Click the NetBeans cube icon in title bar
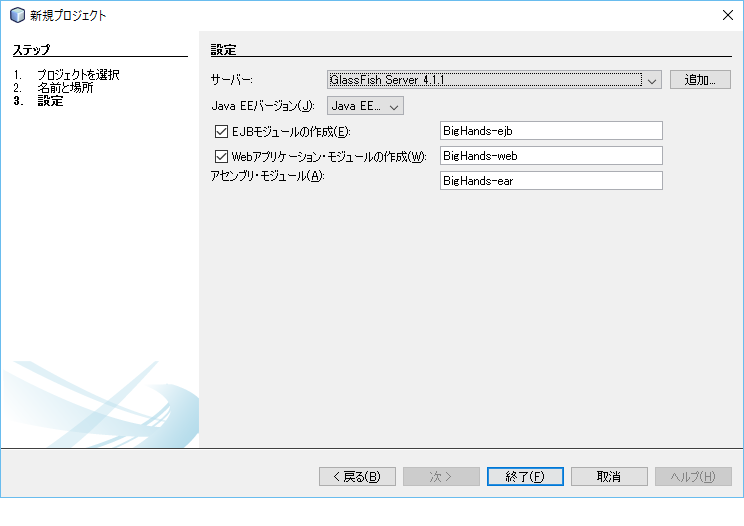 (17, 15)
